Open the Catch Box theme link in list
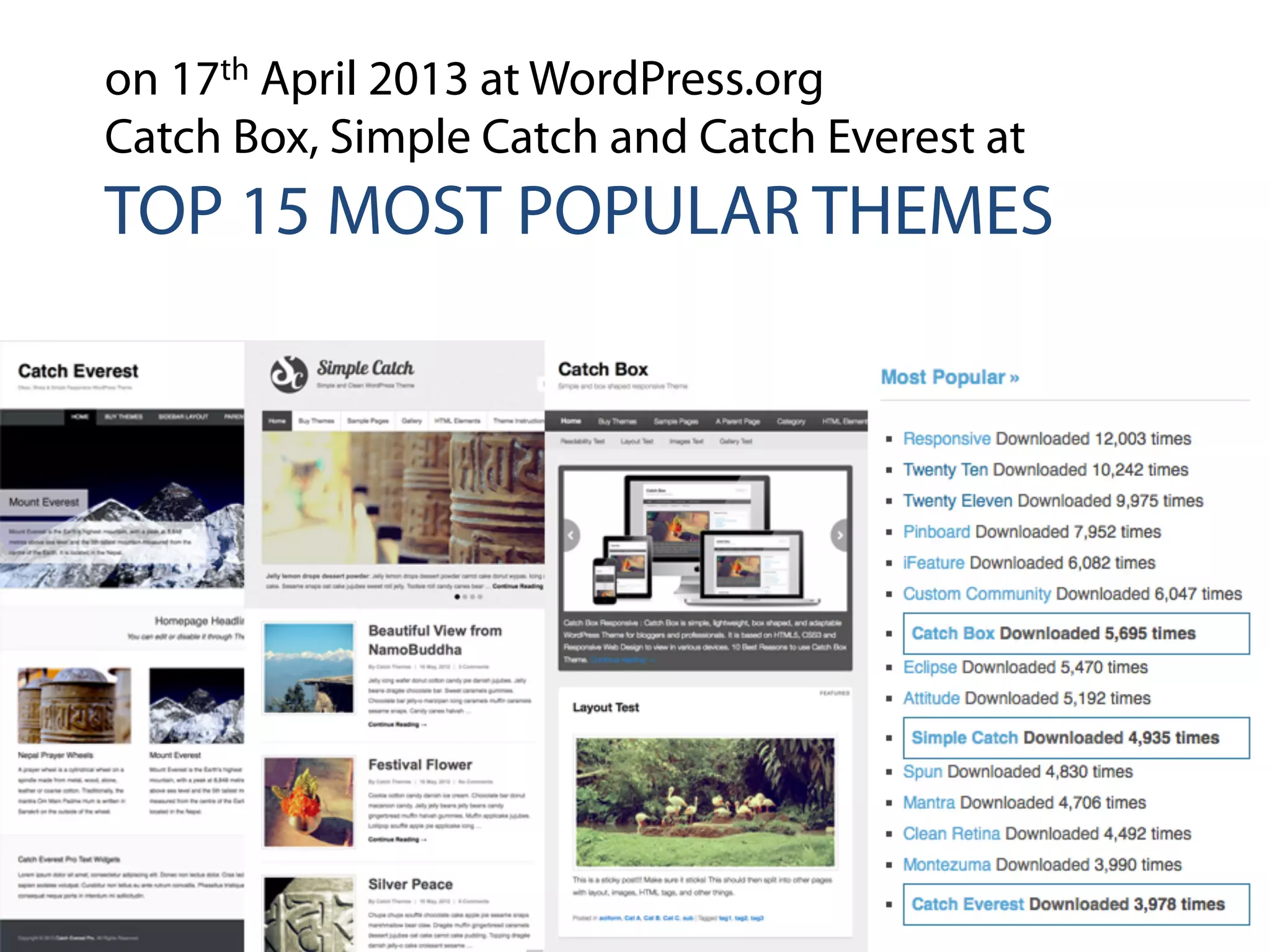 click(953, 633)
